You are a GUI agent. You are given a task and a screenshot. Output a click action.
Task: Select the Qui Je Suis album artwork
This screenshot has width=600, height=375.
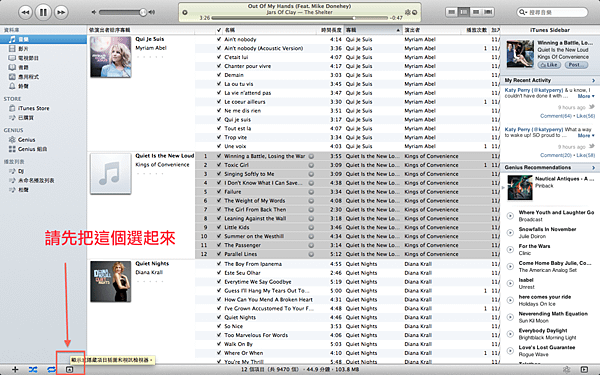click(111, 57)
